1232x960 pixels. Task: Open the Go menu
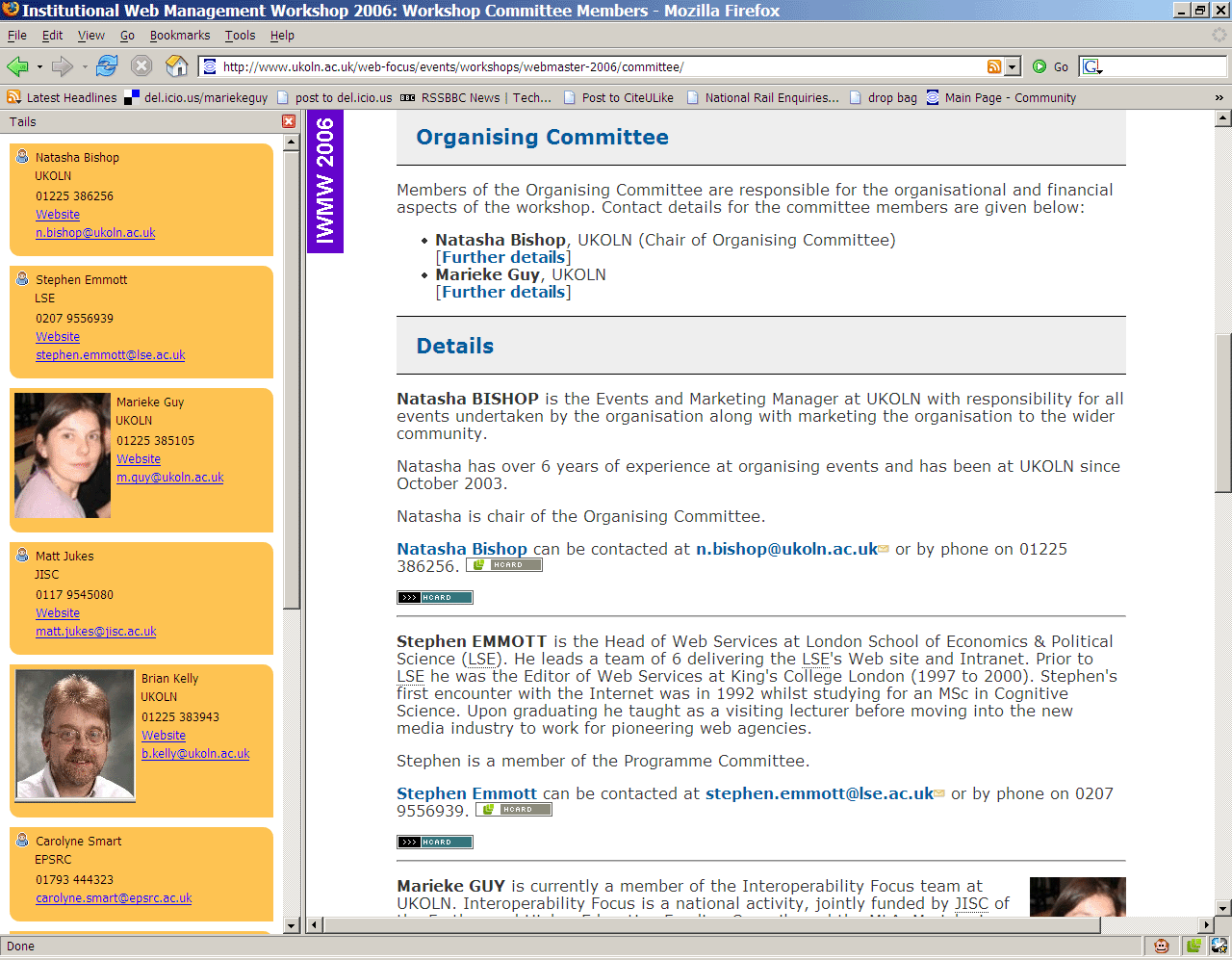pyautogui.click(x=127, y=36)
